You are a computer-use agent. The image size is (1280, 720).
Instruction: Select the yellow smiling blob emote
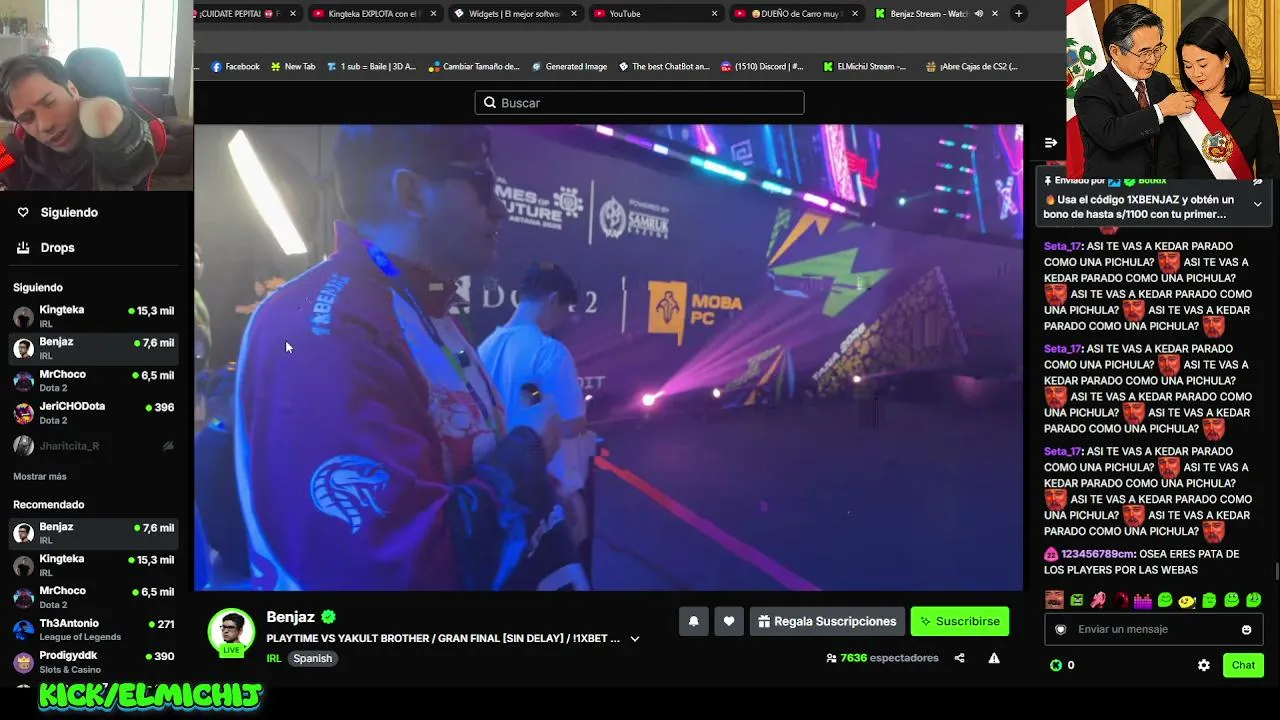[1187, 600]
